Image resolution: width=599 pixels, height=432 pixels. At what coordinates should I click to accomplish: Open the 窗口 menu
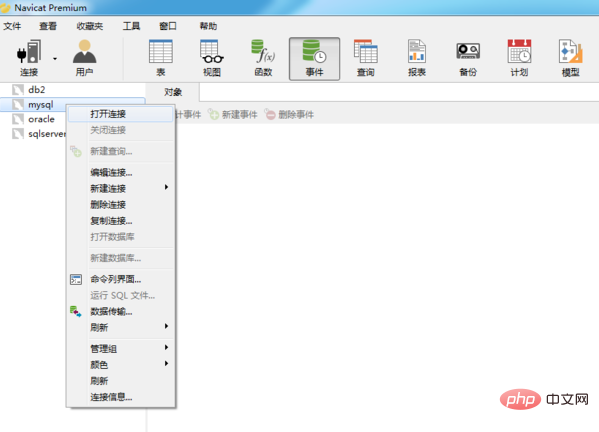(168, 26)
